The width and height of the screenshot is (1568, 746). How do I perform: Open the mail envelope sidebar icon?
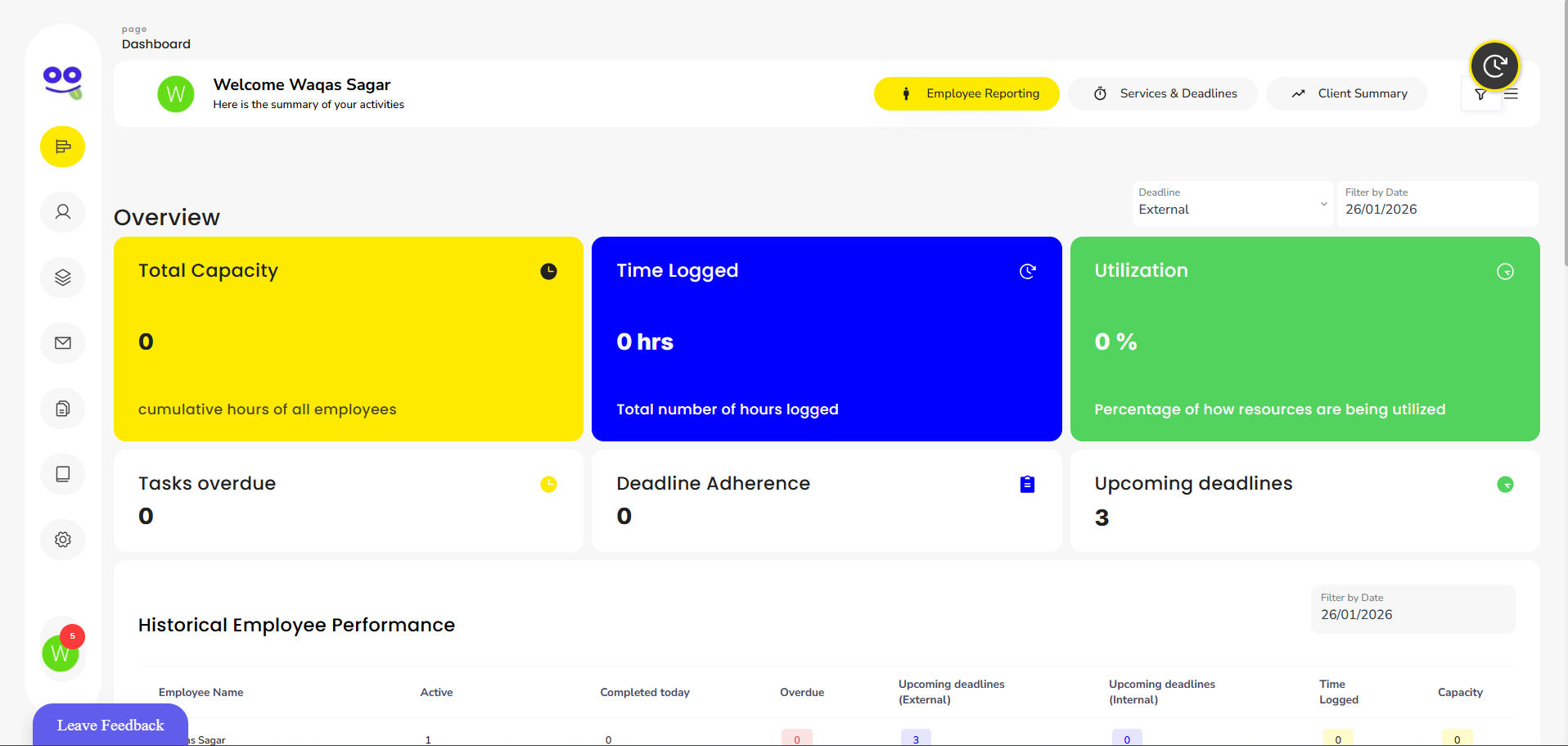tap(62, 343)
